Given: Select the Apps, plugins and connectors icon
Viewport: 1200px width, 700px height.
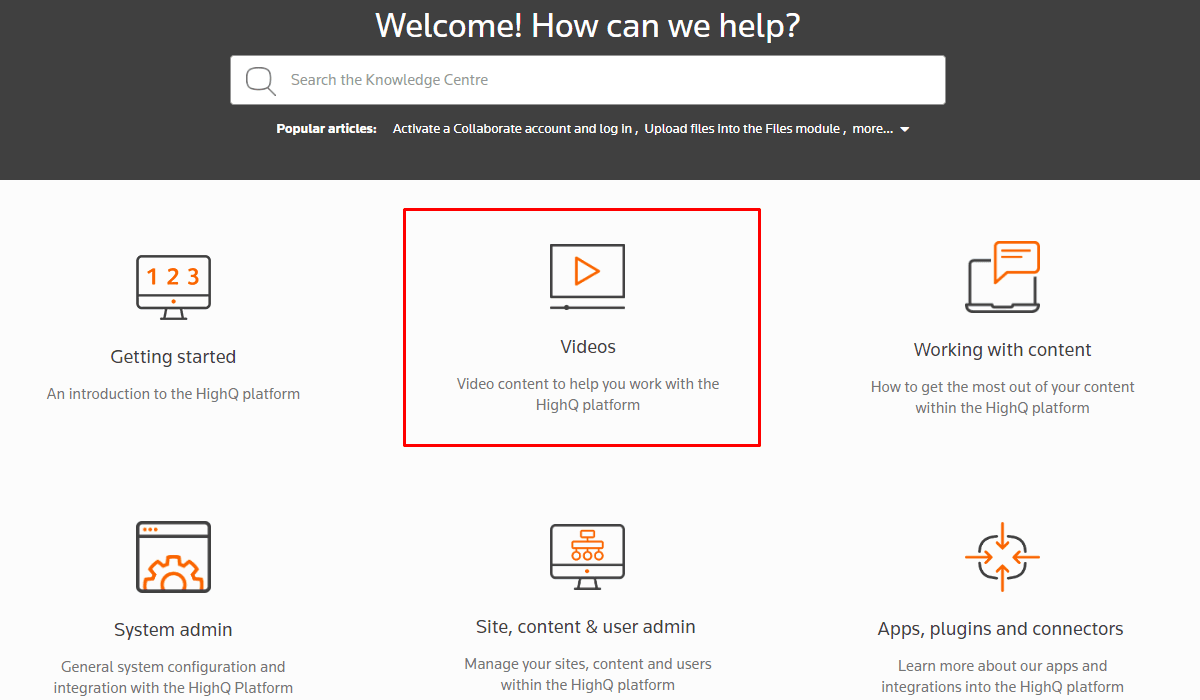Looking at the screenshot, I should pos(1002,556).
